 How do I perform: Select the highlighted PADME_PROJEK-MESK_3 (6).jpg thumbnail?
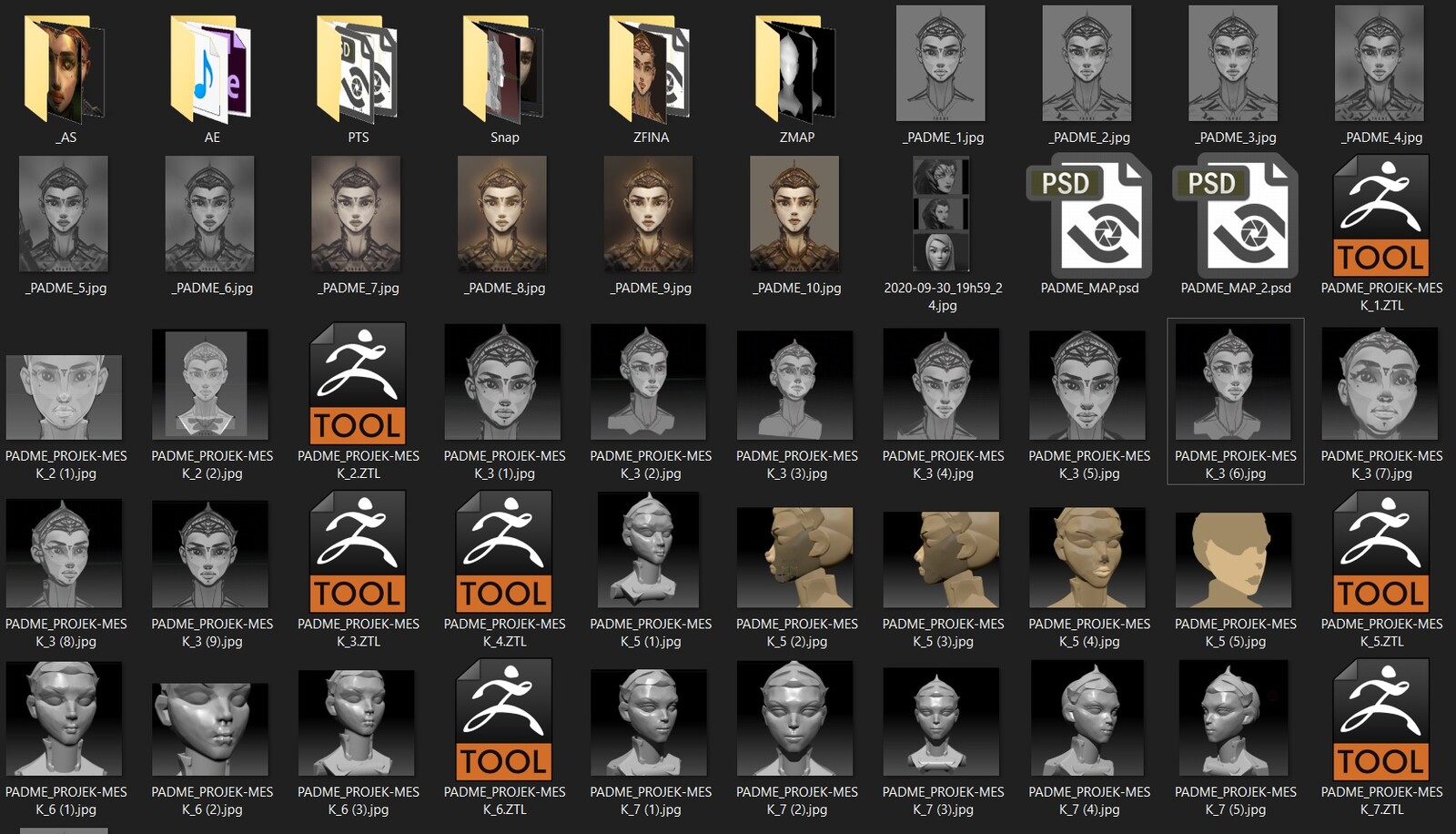pos(1234,382)
